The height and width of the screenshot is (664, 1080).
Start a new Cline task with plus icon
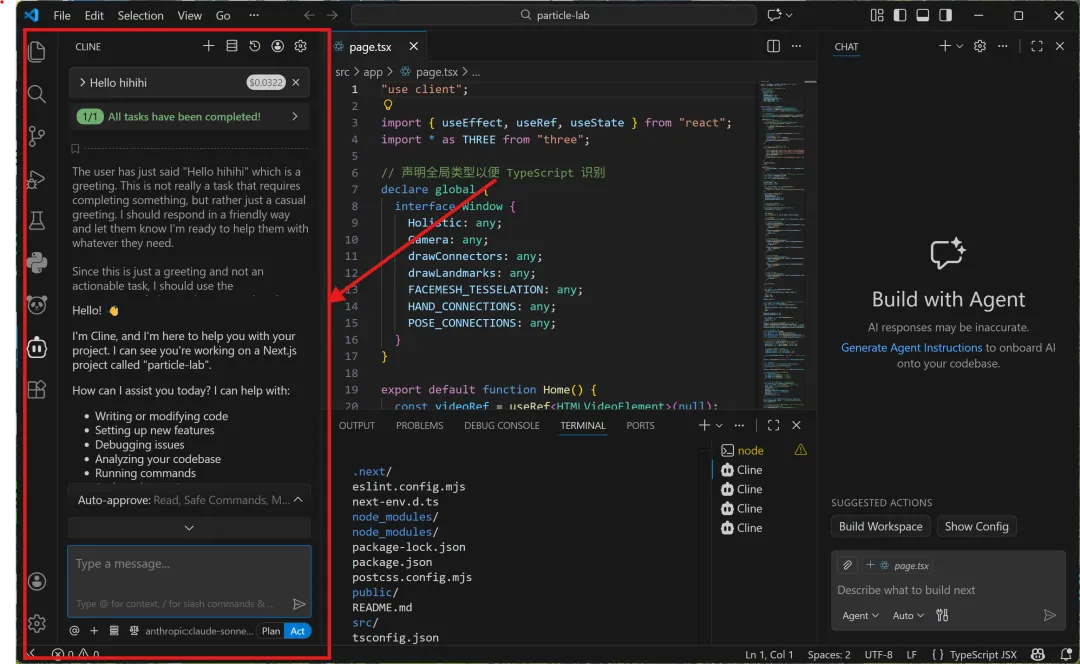coord(209,46)
